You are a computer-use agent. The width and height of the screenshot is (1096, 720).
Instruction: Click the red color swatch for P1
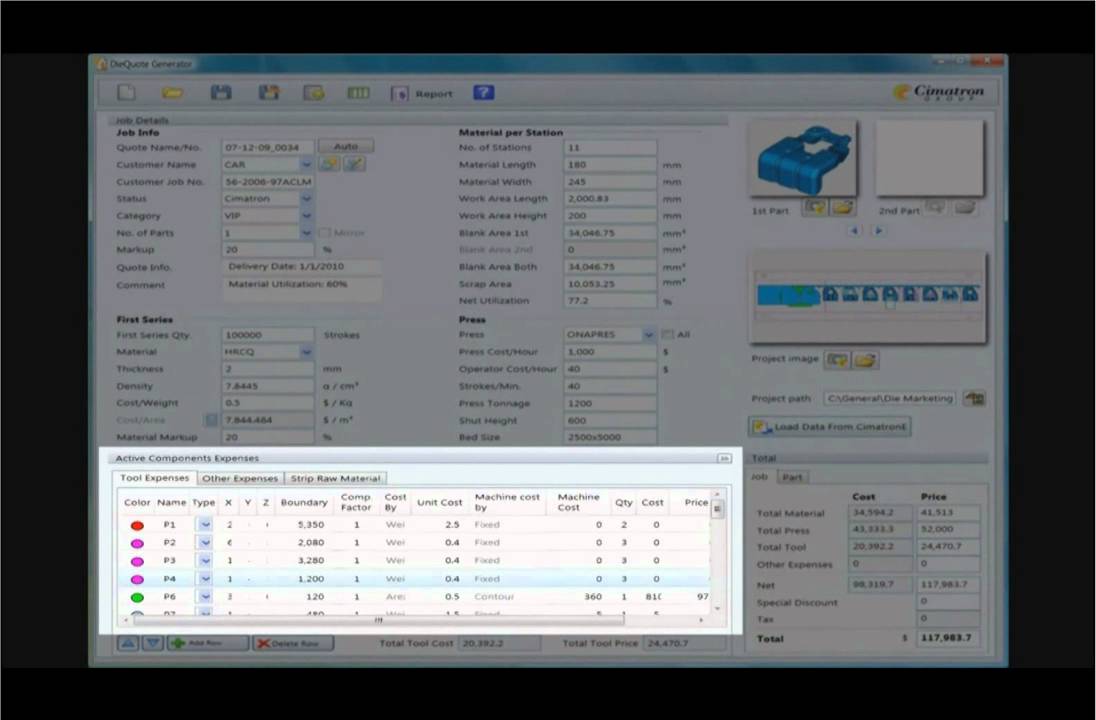[x=137, y=525]
